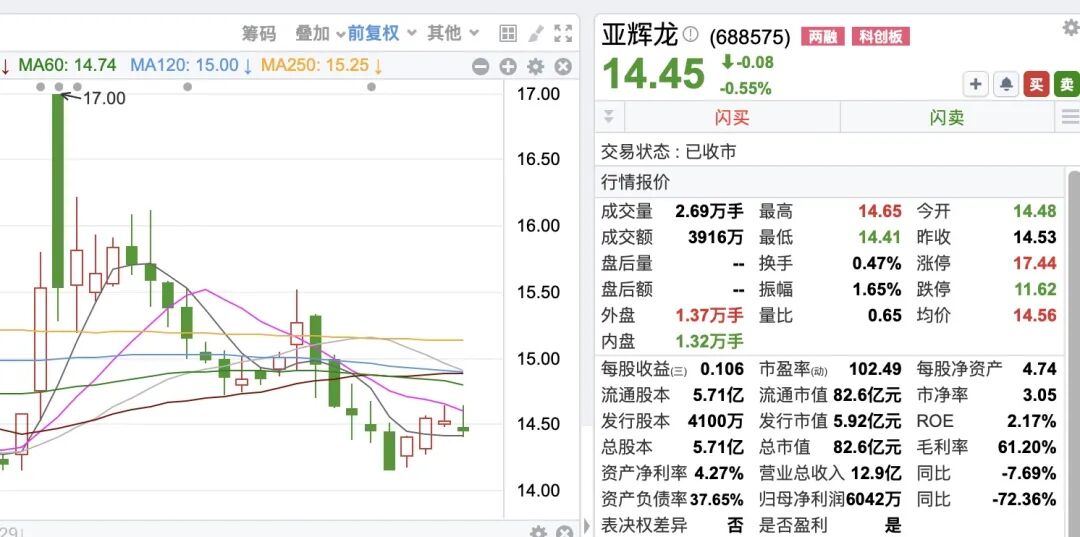Add 亚辉龙 to watchlist with plus button
The width and height of the screenshot is (1080, 537).
pyautogui.click(x=976, y=85)
